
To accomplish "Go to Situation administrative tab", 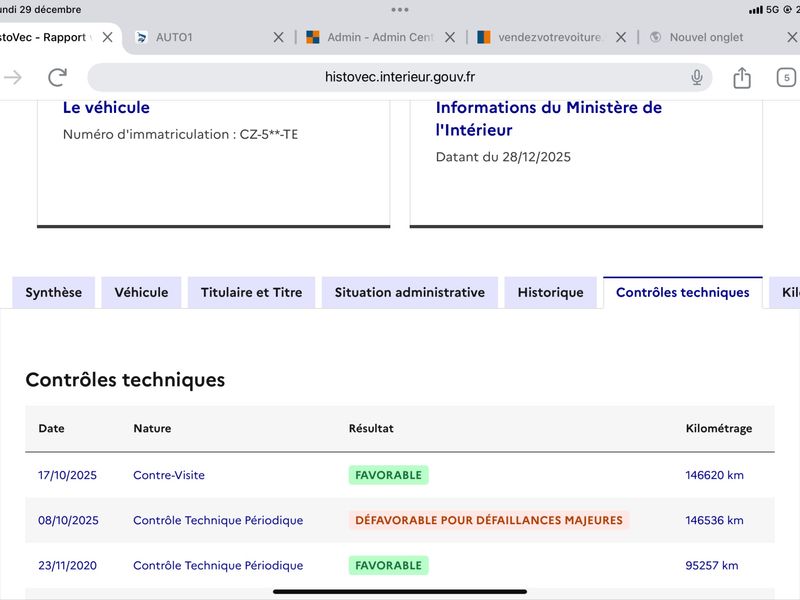I will [x=409, y=292].
